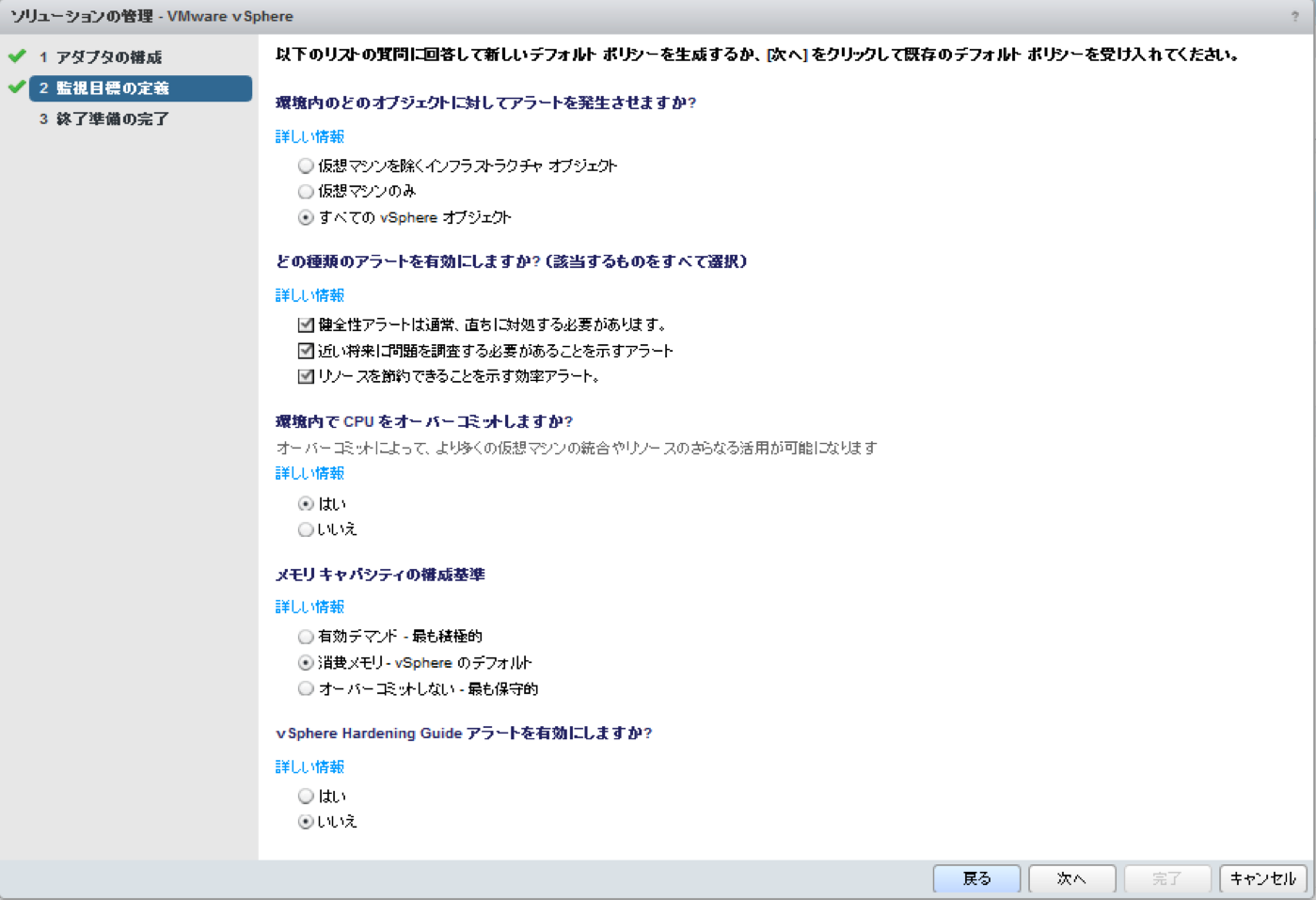This screenshot has height=900, width=1316.
Task: Choose いいえ for CPU overcommit
Action: click(x=305, y=529)
